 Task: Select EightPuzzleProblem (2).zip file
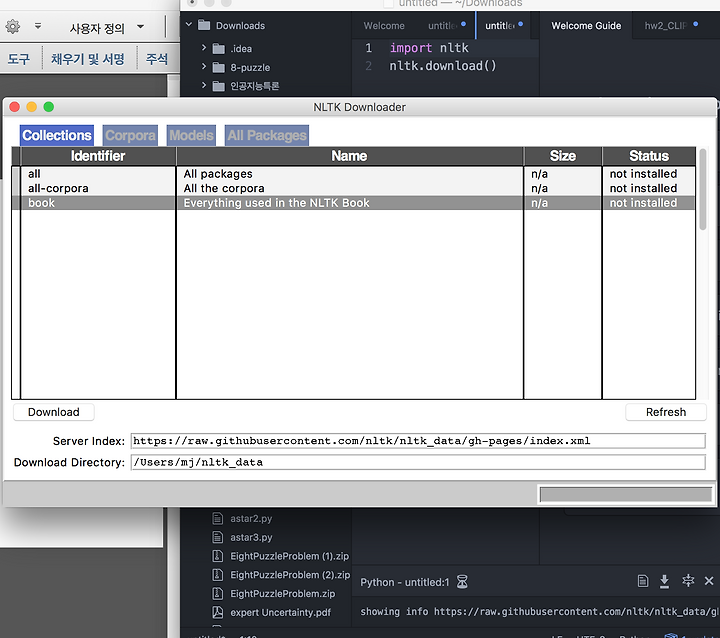click(x=290, y=575)
